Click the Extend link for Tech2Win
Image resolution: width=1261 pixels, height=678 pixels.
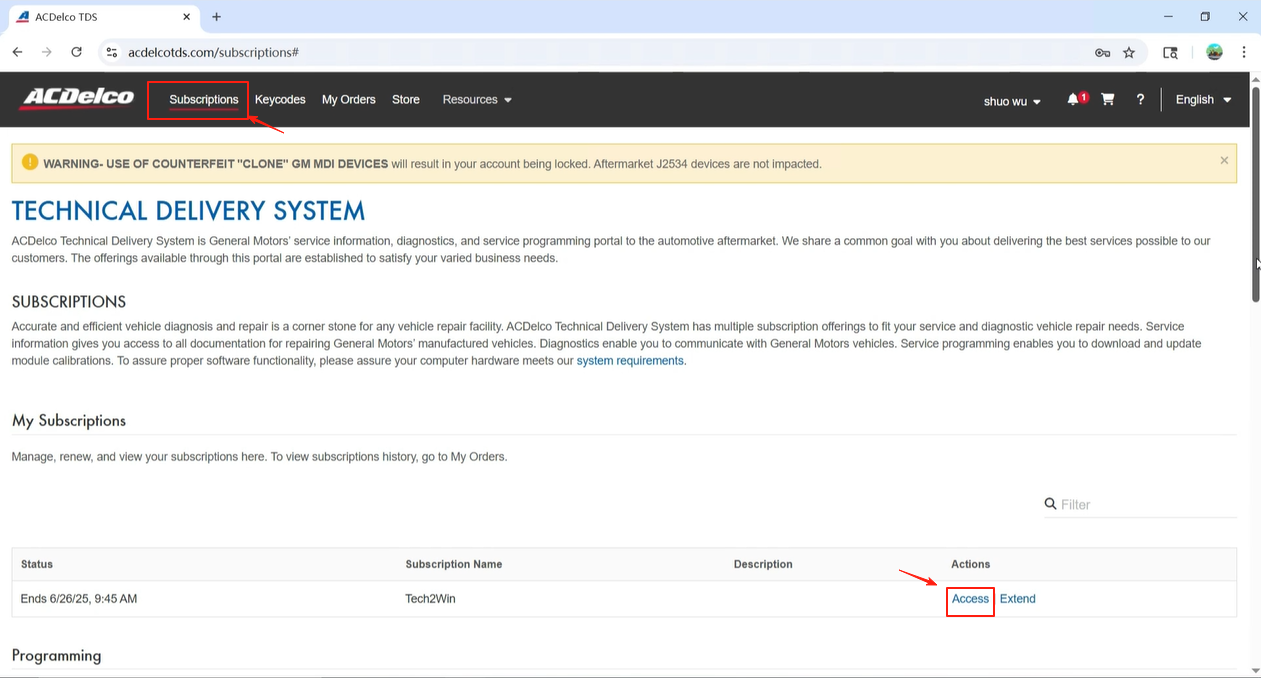coord(1017,599)
